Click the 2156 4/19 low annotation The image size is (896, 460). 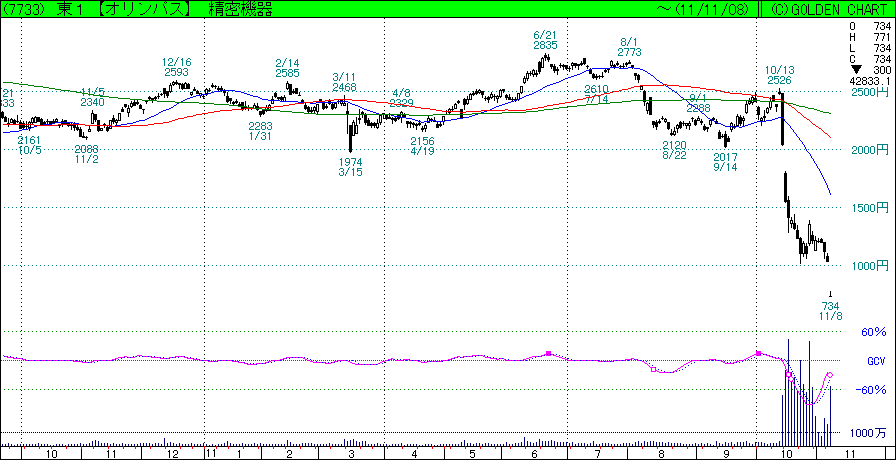point(422,146)
